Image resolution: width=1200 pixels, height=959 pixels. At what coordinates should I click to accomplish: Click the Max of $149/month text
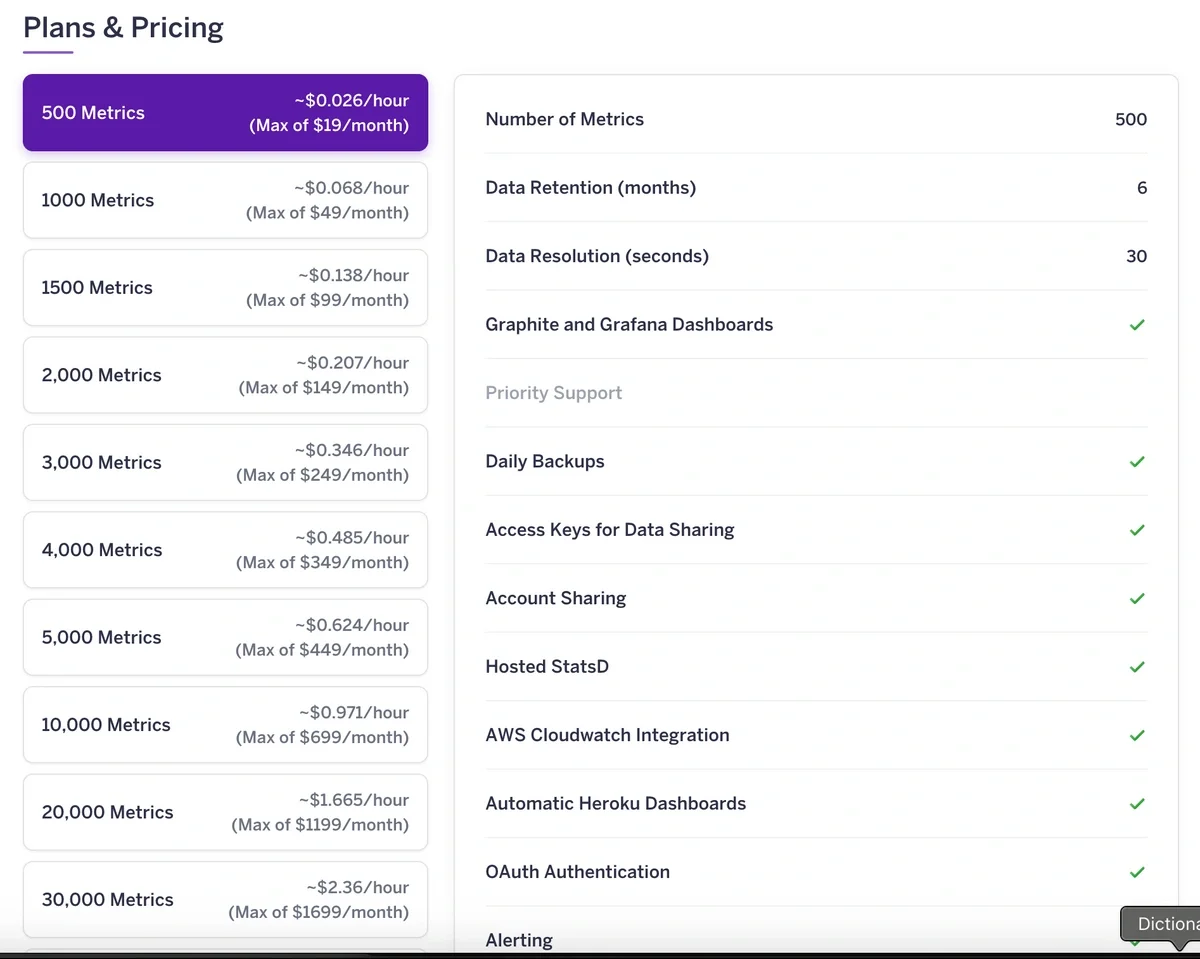coord(324,388)
